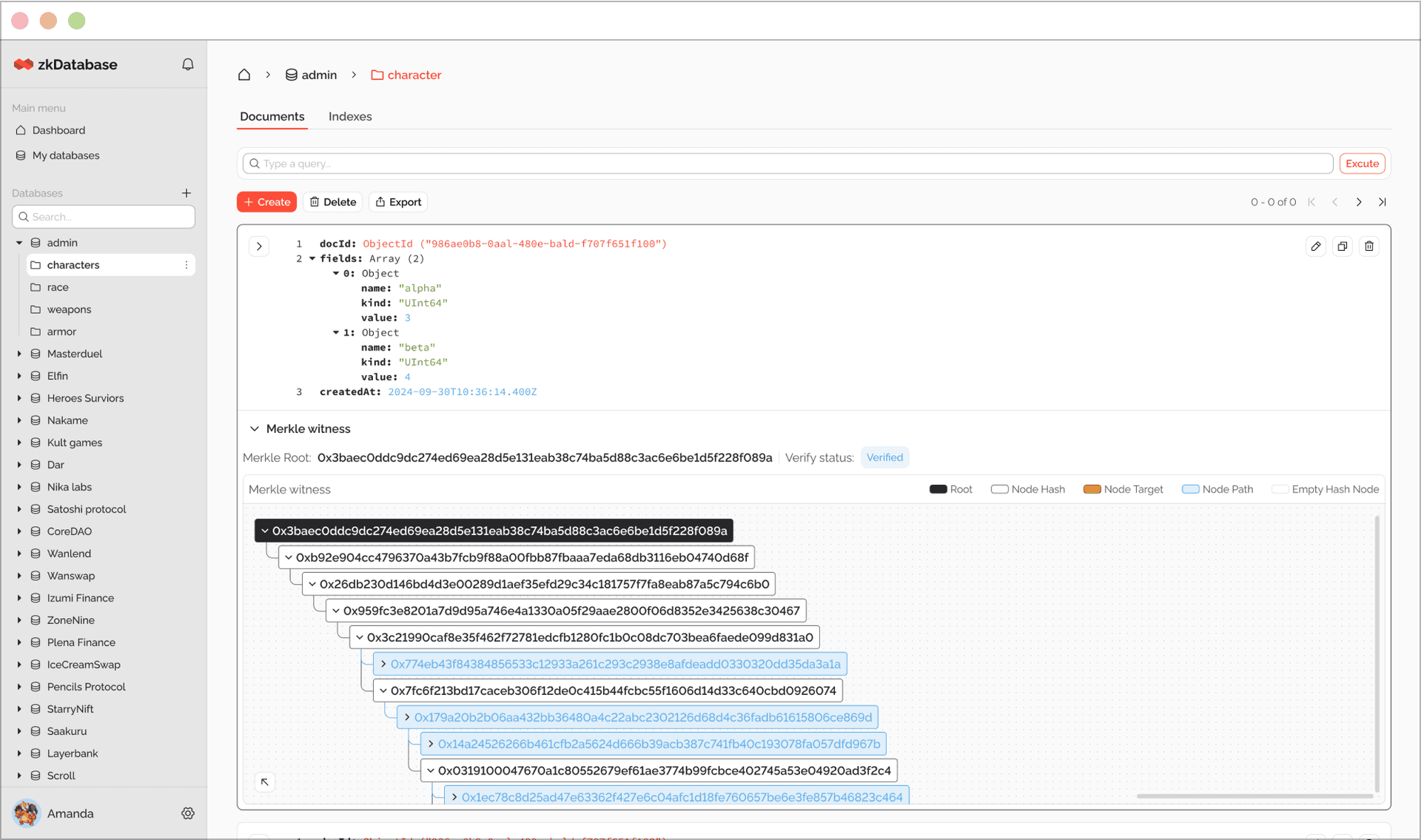Select the armor collection
1421x840 pixels.
pyautogui.click(x=61, y=332)
